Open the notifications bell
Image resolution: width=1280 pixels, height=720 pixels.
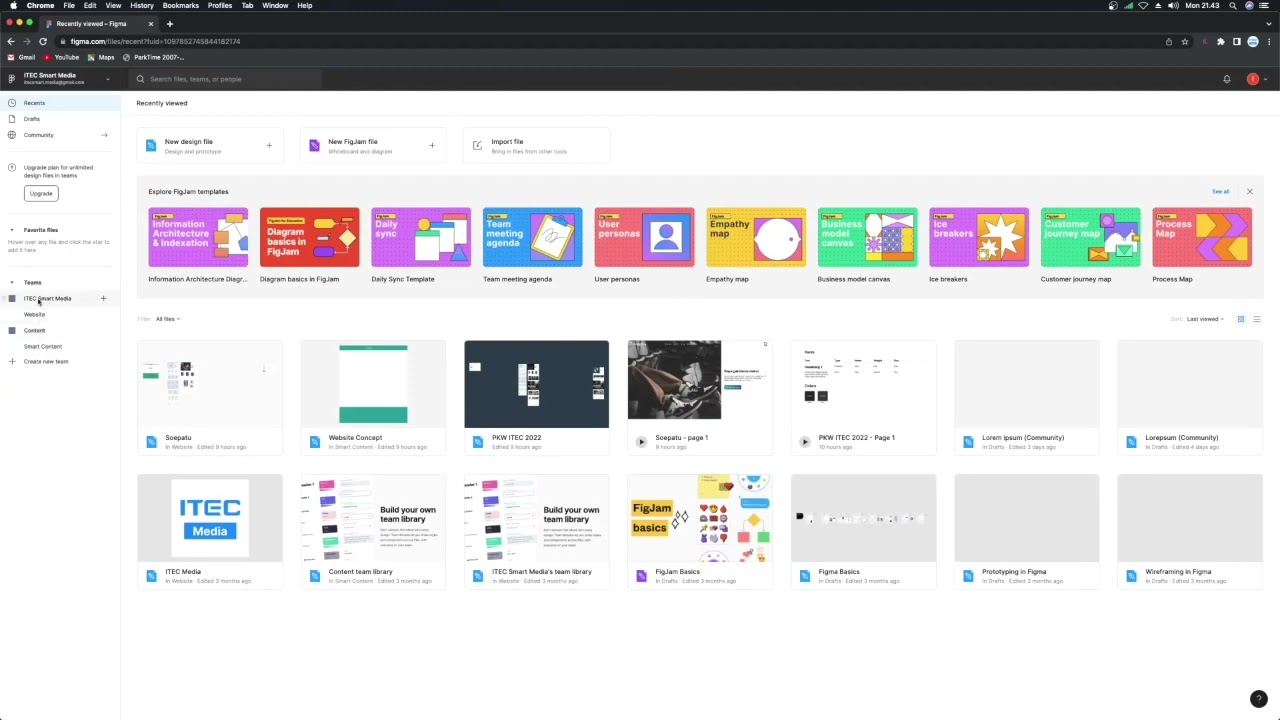[x=1227, y=79]
